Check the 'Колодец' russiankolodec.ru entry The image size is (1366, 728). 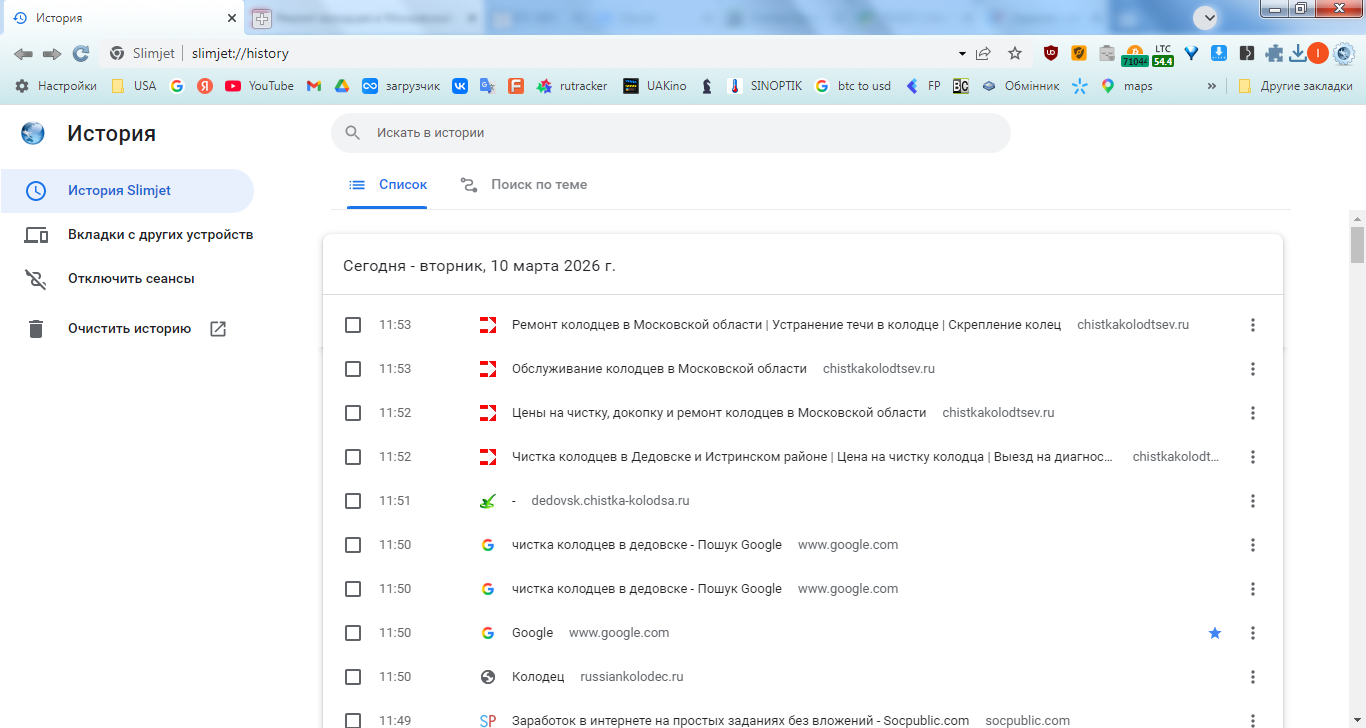tap(353, 677)
